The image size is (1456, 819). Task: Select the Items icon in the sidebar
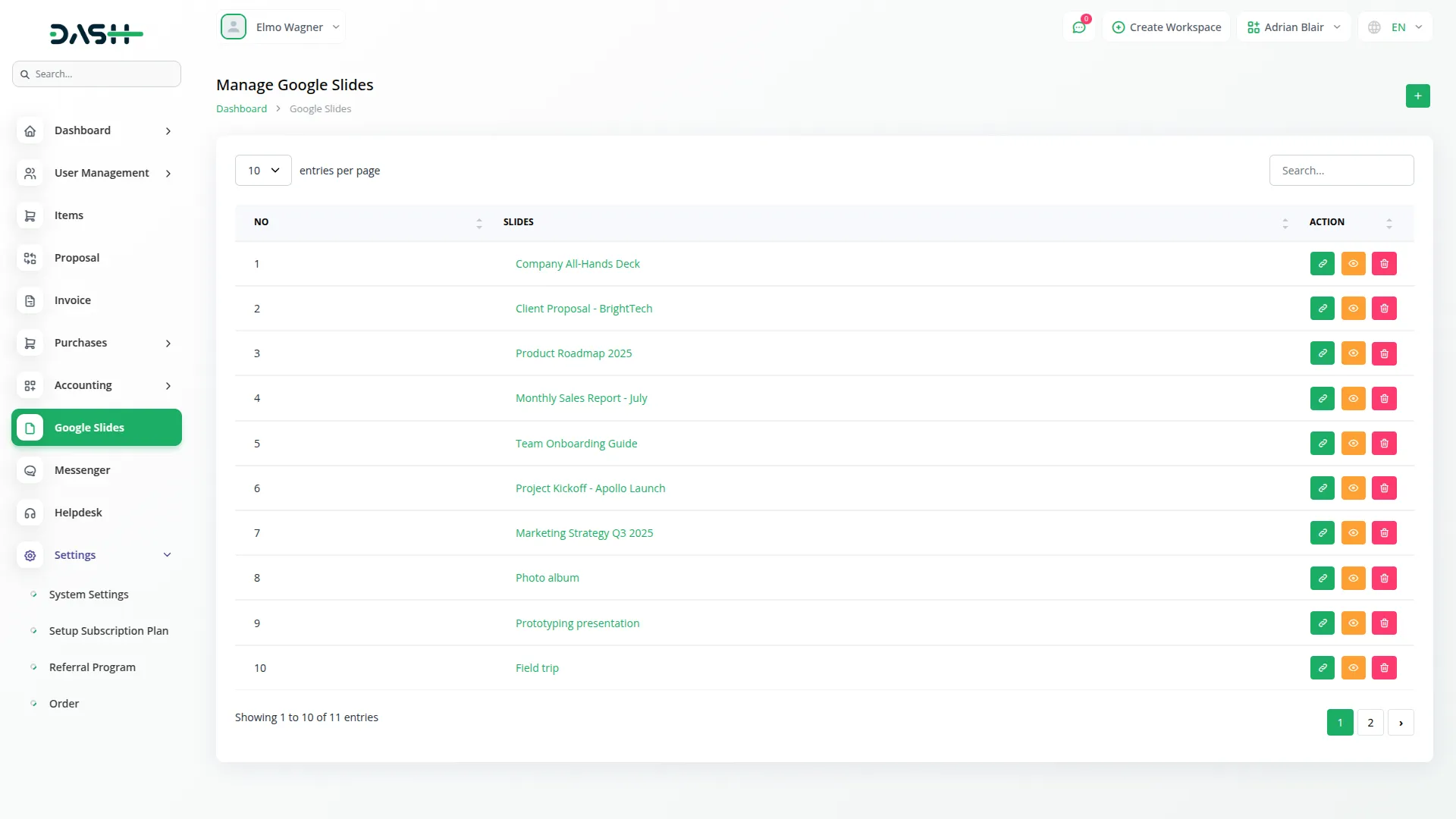pos(30,215)
